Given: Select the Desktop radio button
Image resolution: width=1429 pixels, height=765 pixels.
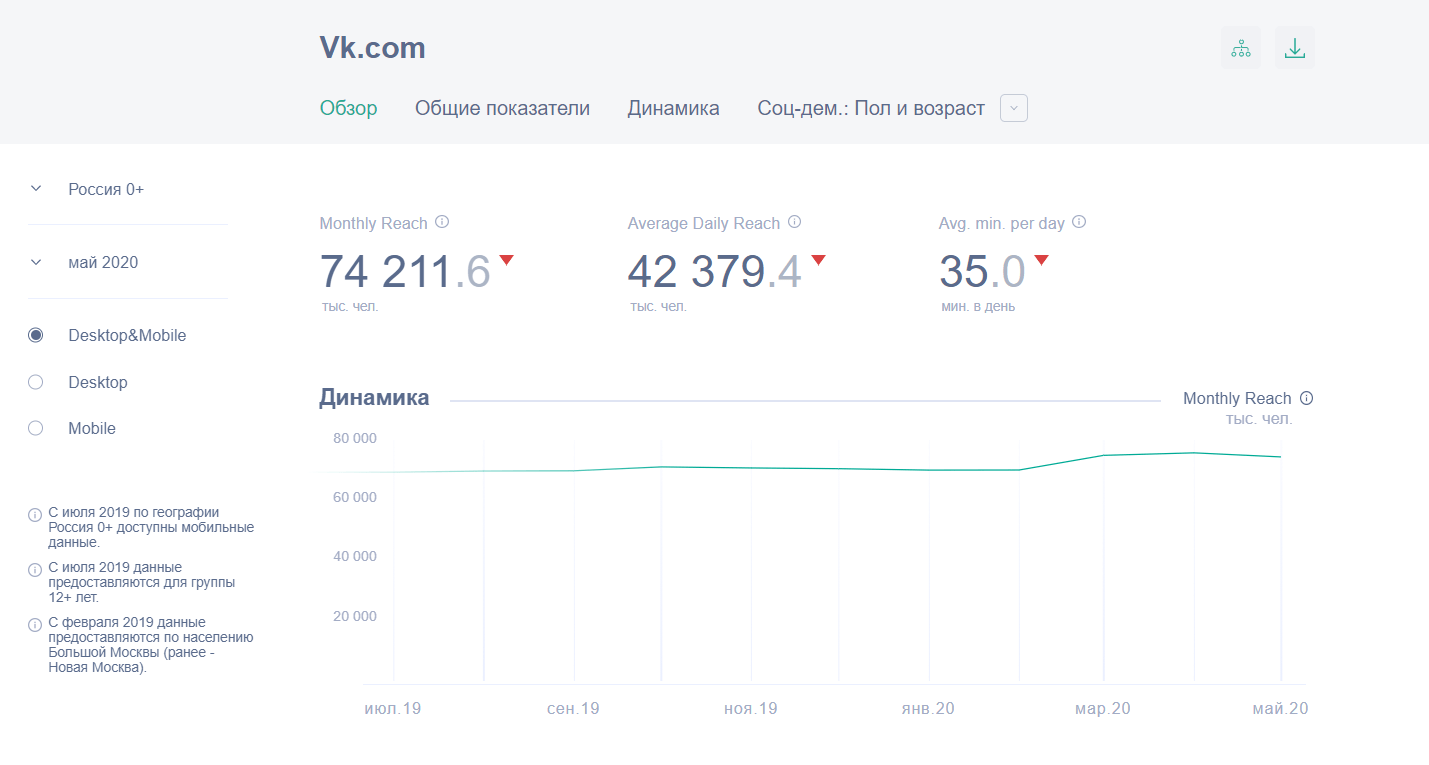Looking at the screenshot, I should [36, 382].
